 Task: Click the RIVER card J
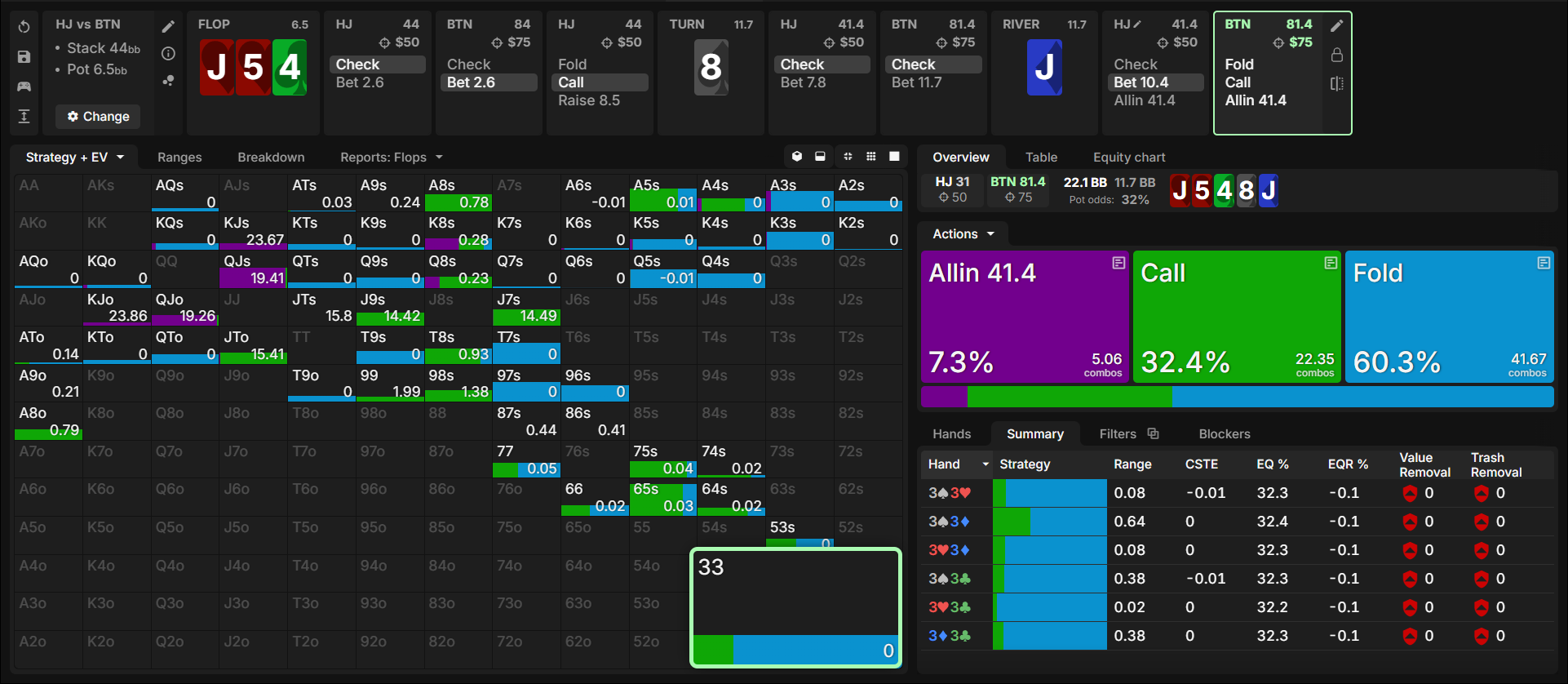pos(1044,67)
